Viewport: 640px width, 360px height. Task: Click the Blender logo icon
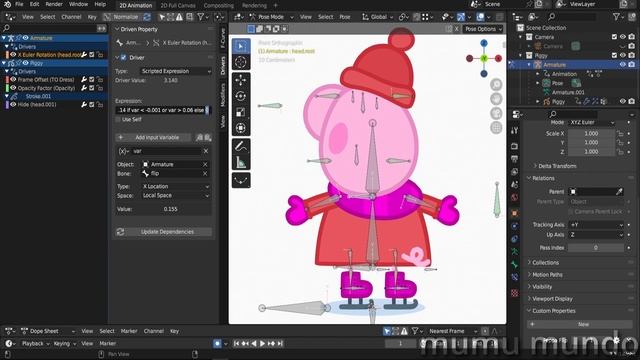pos(7,4)
